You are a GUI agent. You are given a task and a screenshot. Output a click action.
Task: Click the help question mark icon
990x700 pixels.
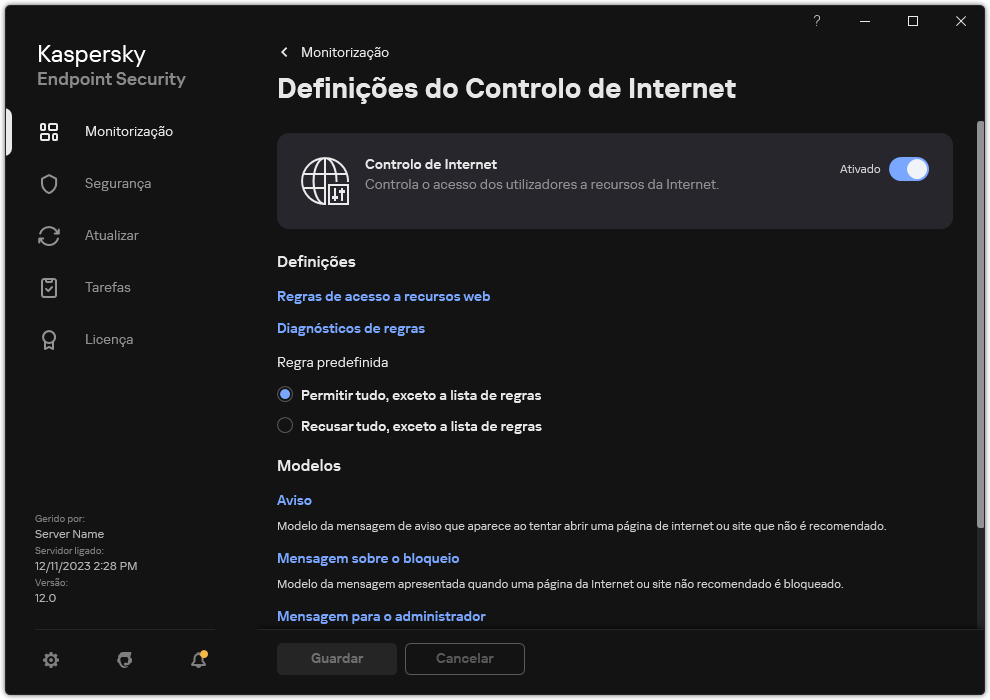(816, 21)
